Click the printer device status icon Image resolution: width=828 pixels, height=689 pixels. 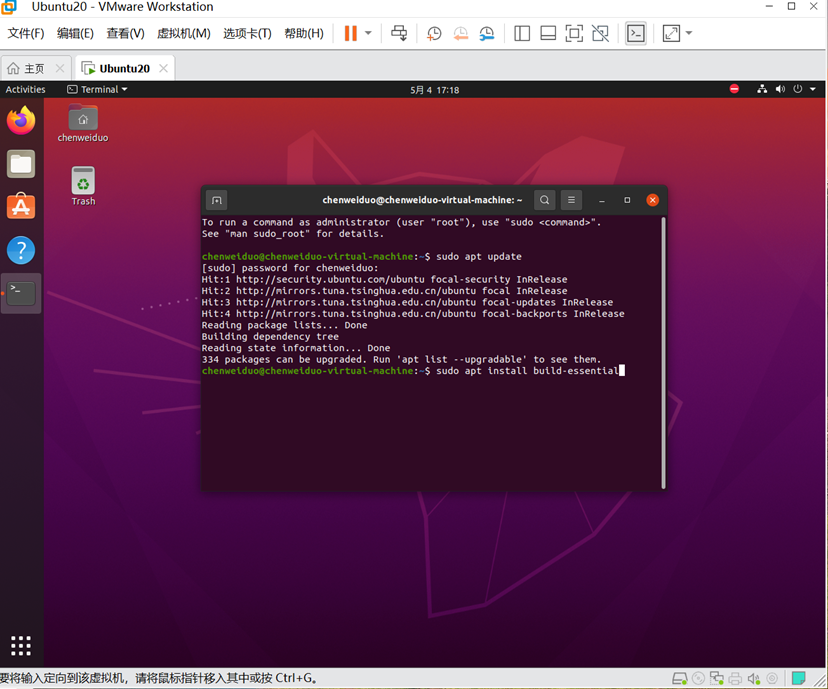tap(735, 678)
